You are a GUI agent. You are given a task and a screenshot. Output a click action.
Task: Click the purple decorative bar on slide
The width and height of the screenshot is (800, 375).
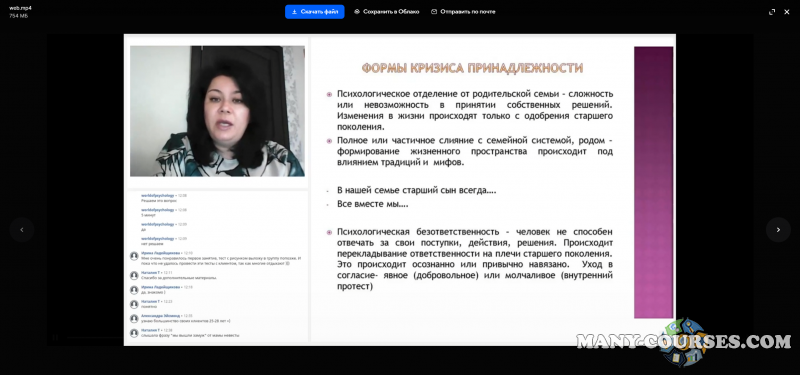point(654,182)
